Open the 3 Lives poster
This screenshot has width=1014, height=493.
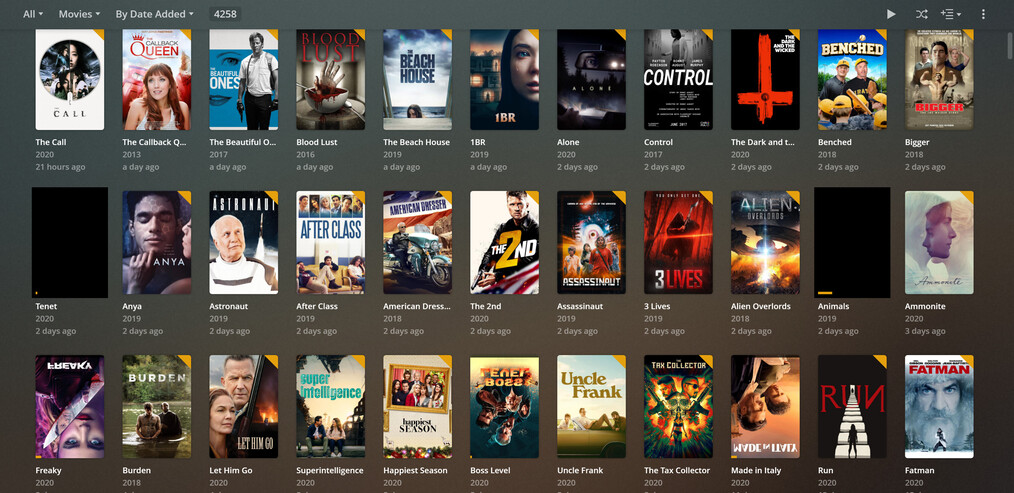(x=678, y=243)
